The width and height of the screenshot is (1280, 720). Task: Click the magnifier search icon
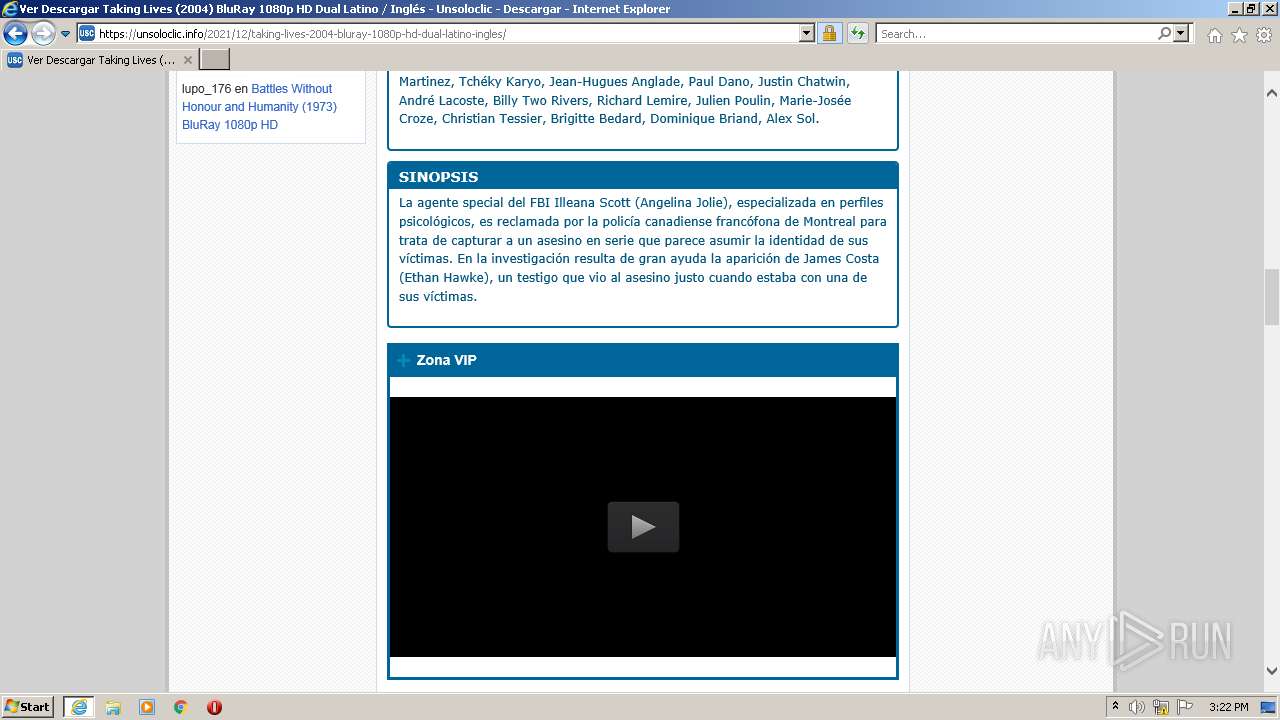click(x=1164, y=34)
